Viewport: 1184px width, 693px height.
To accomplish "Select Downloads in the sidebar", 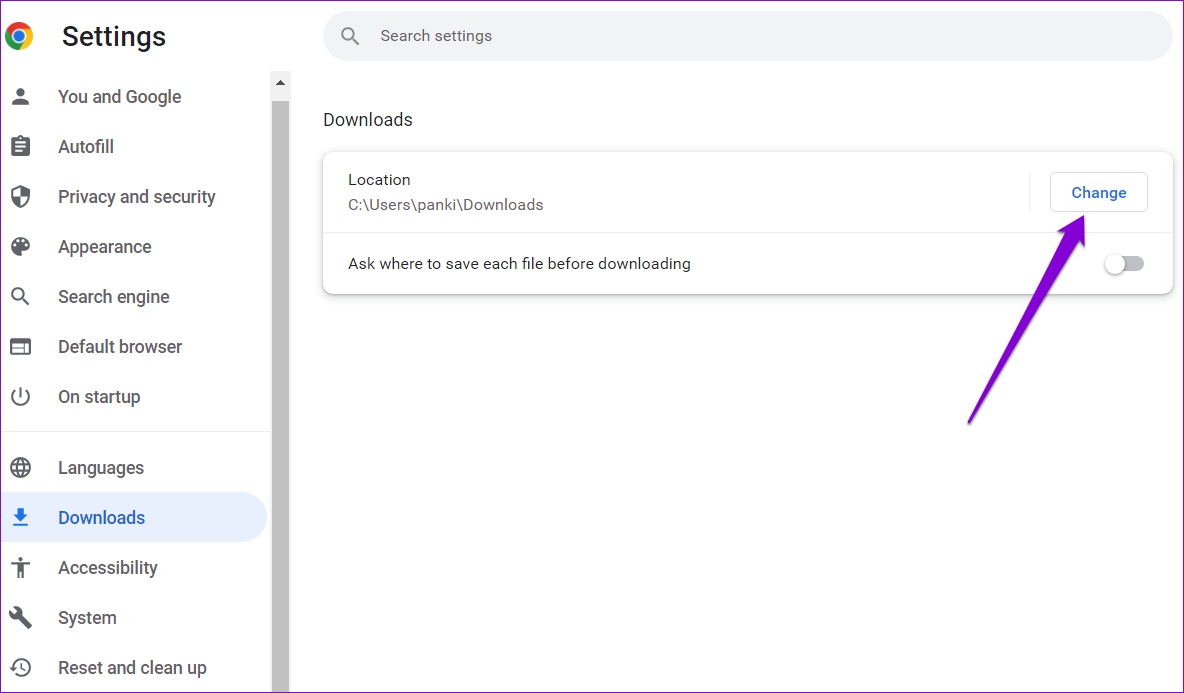I will pos(134,517).
